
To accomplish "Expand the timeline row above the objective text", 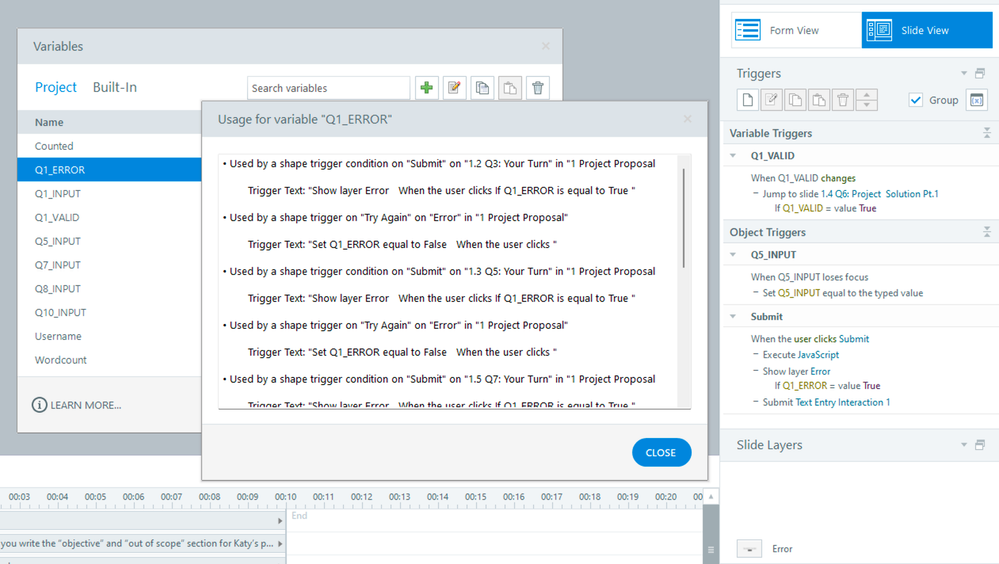I will tap(280, 521).
